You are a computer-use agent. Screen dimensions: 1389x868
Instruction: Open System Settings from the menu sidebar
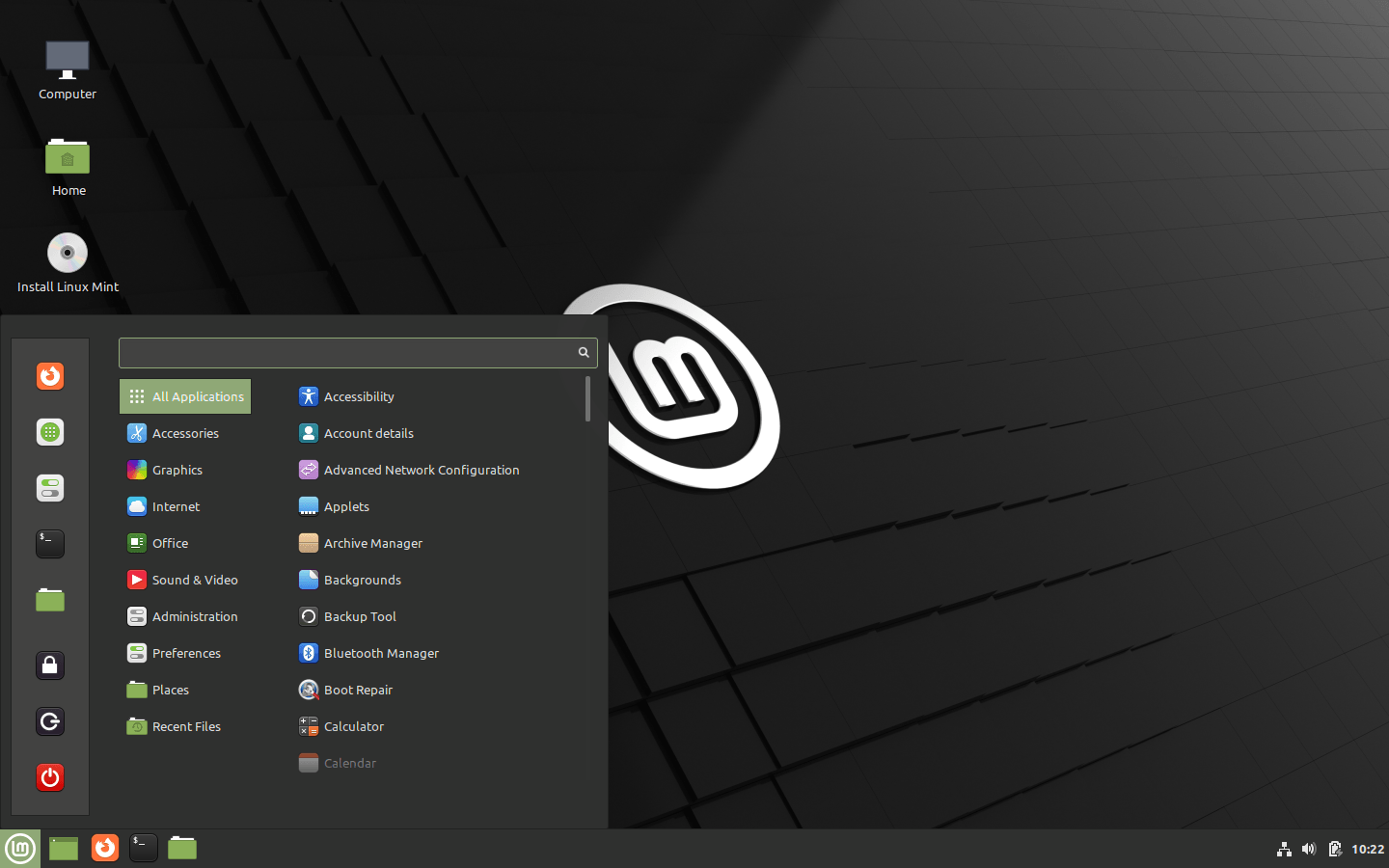[x=50, y=488]
